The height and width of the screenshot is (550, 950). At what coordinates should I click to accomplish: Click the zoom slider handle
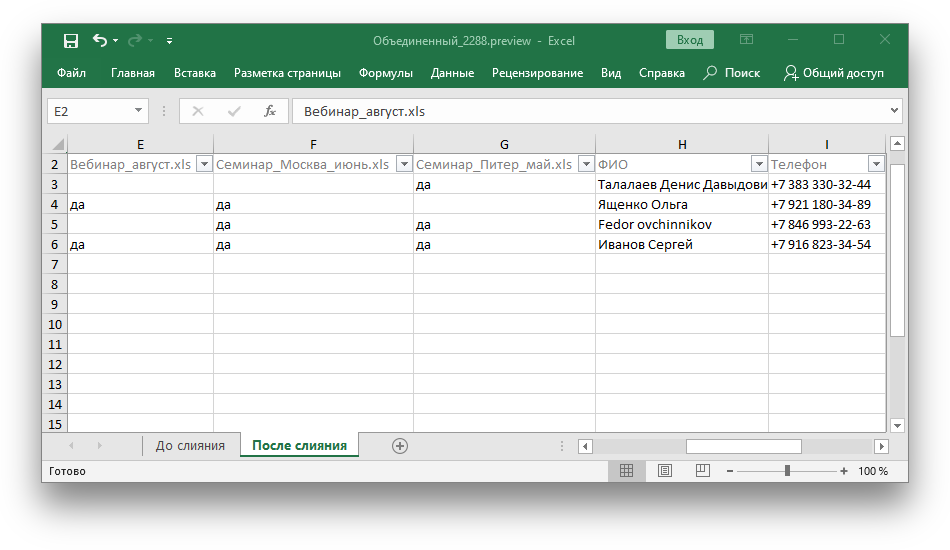(x=788, y=471)
